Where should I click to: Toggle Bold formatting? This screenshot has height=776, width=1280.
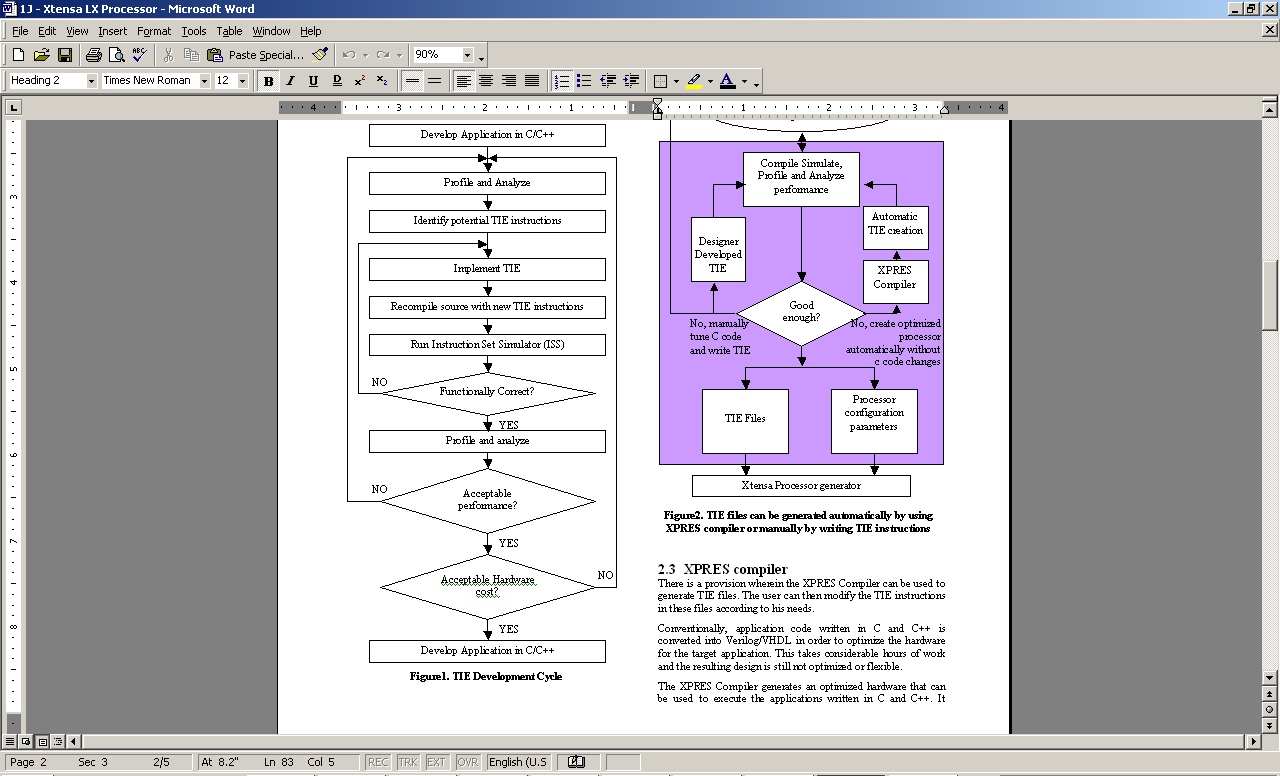(x=268, y=81)
